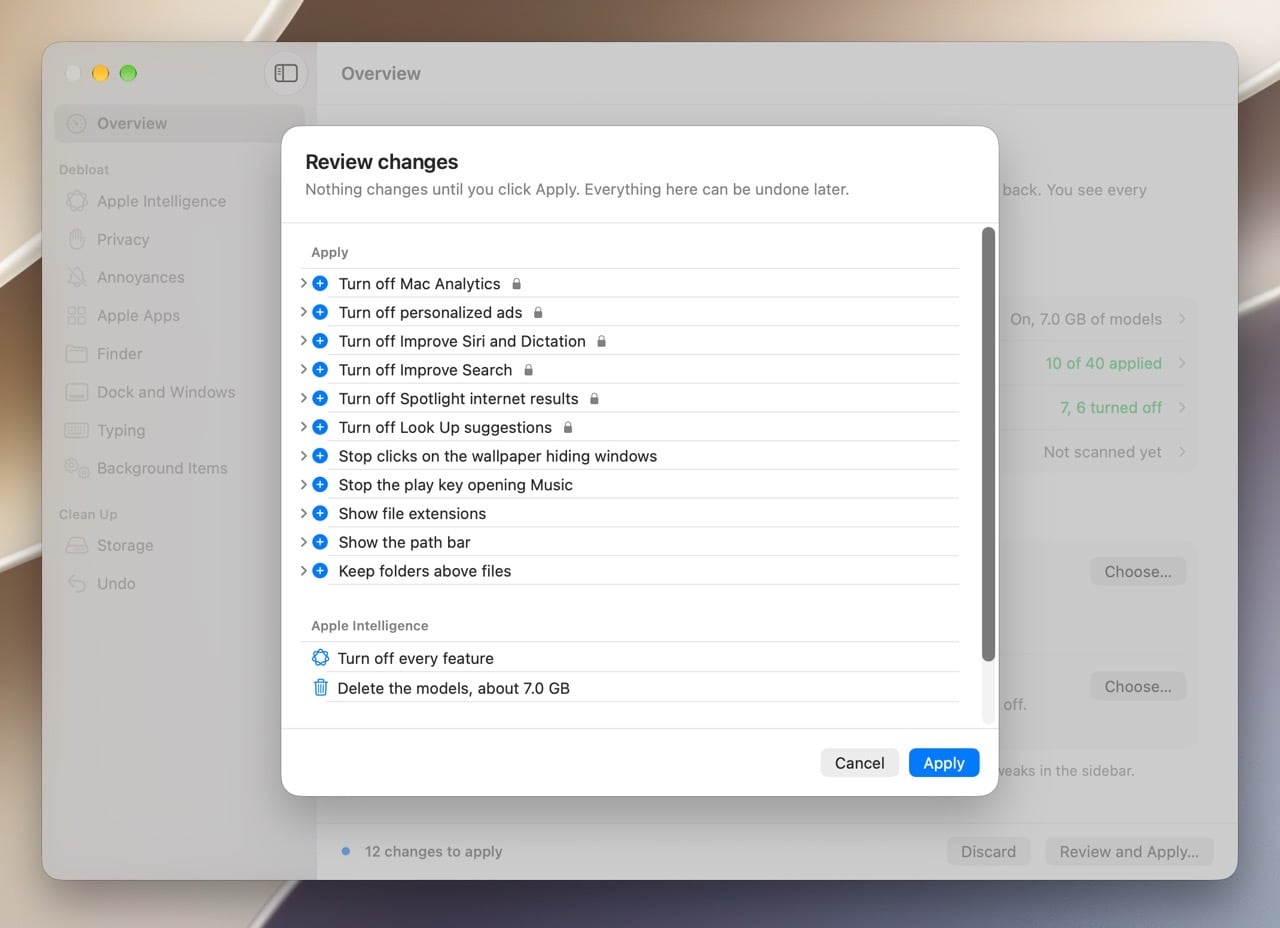
Task: Click the blue plus icon for Show the path bar
Action: point(320,542)
